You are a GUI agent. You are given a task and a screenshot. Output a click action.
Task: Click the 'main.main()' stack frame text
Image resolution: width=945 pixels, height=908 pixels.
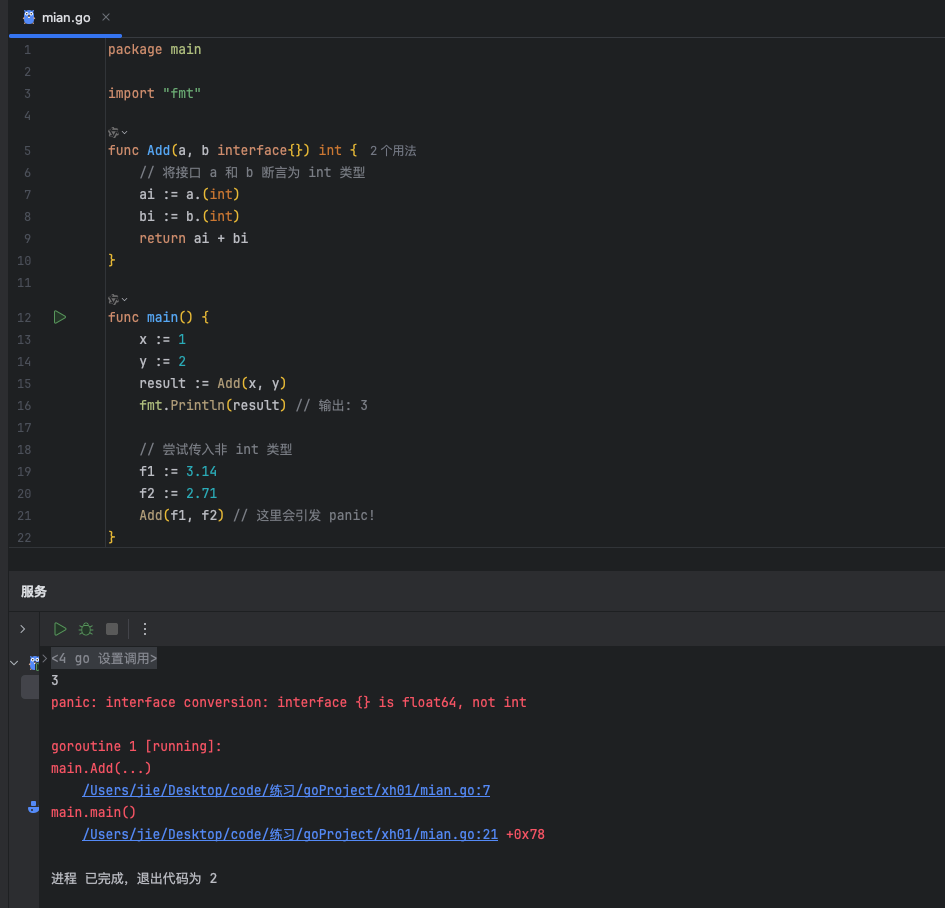click(x=93, y=813)
